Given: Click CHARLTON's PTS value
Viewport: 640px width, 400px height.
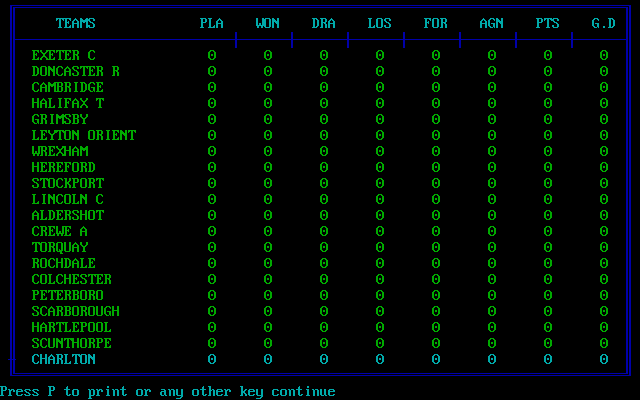Looking at the screenshot, I should (547, 359).
